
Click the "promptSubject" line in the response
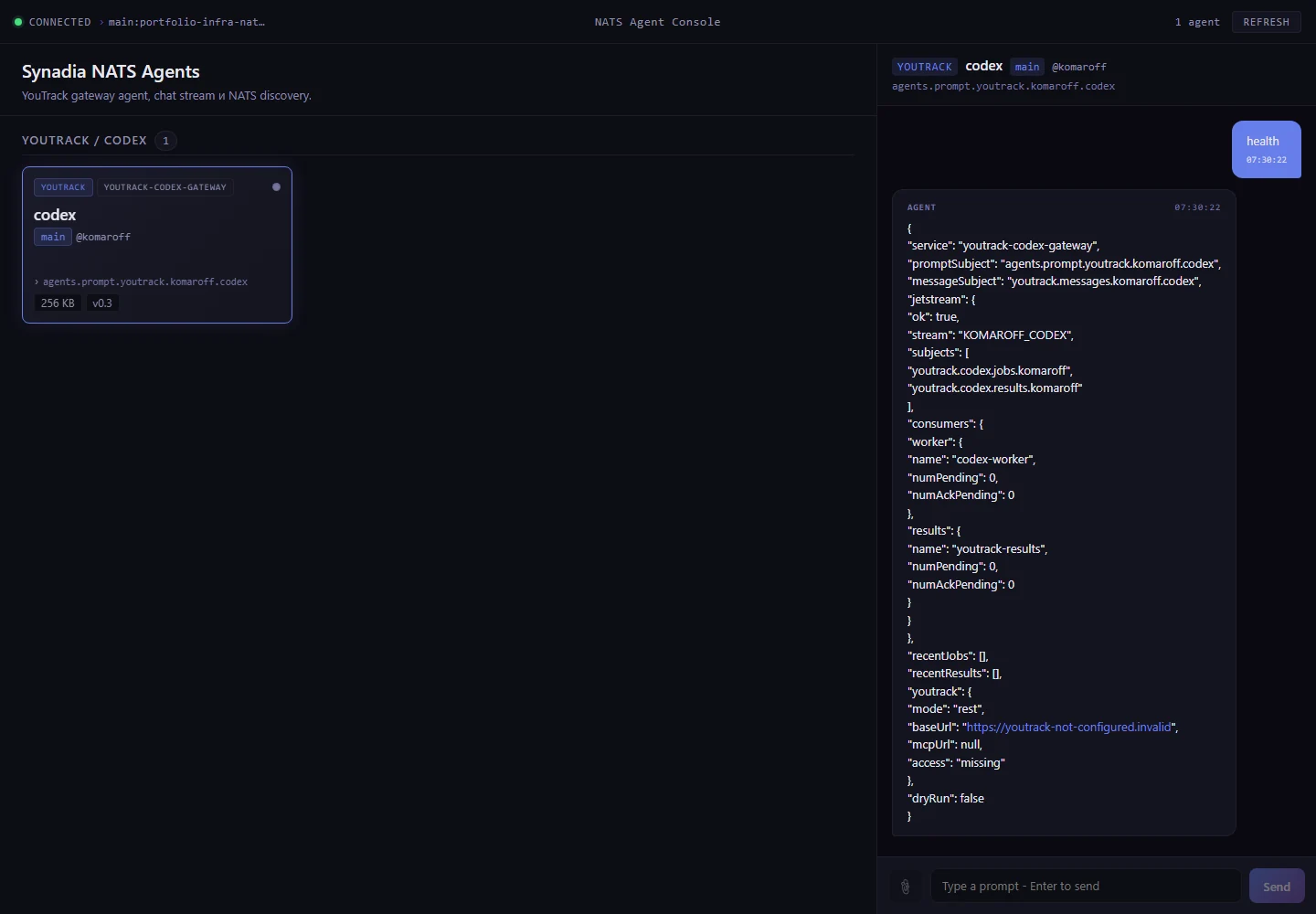tap(1065, 264)
